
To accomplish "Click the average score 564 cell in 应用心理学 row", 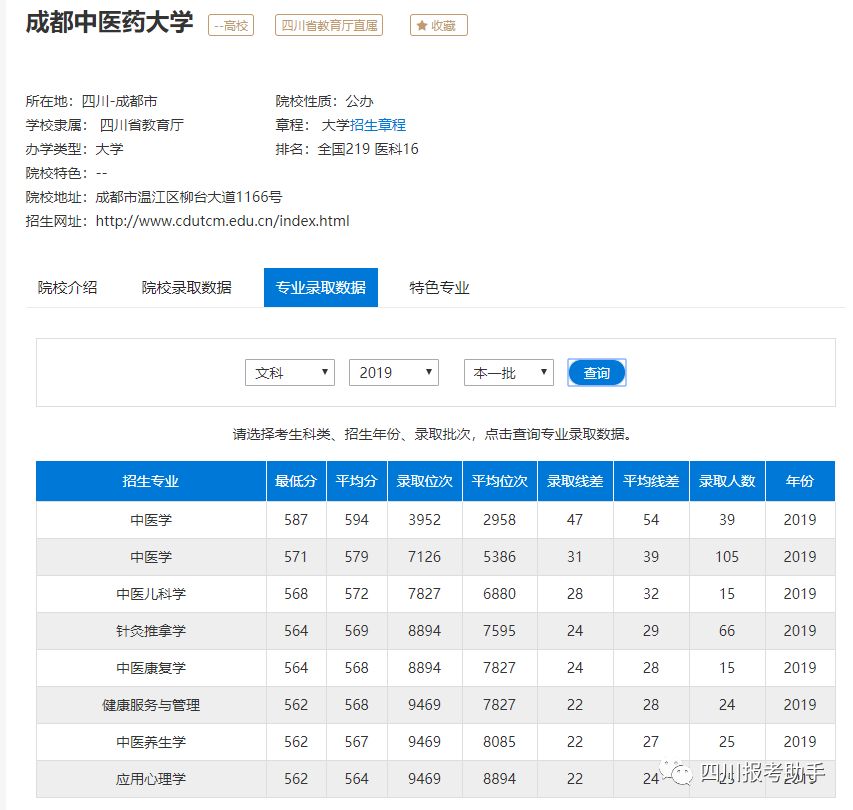I will (356, 779).
